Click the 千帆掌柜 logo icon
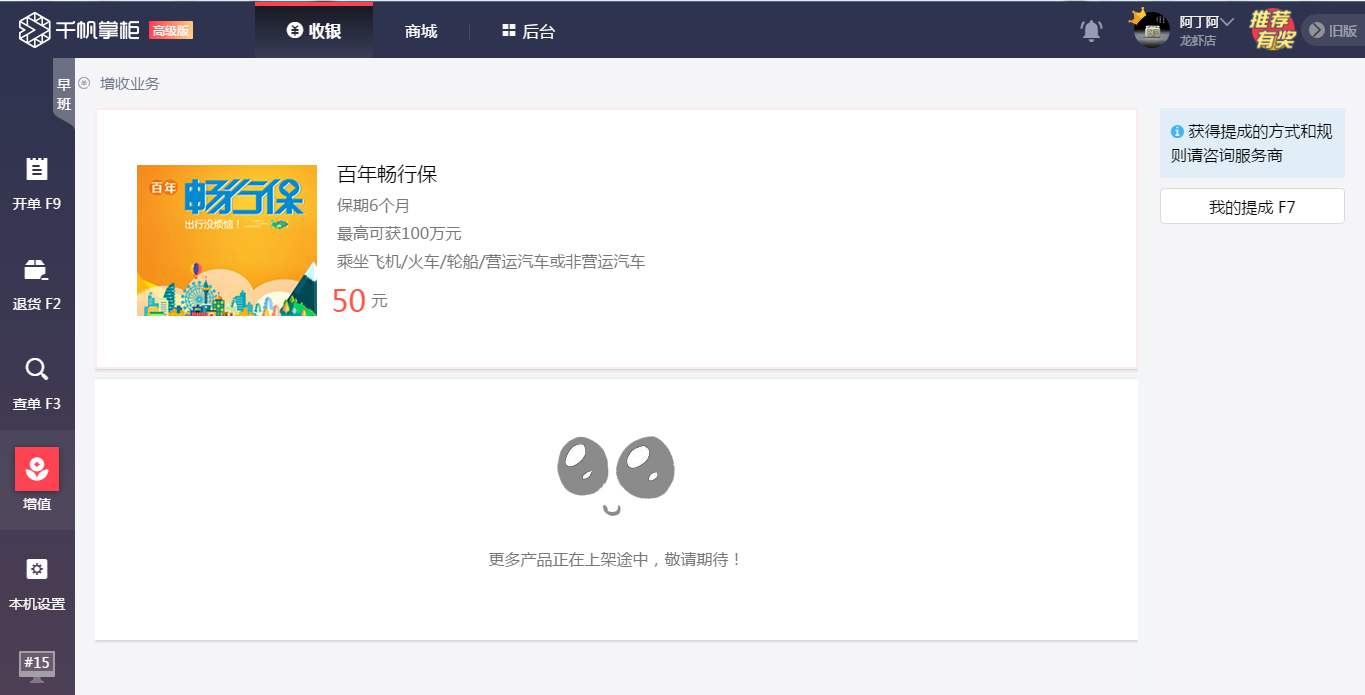Screen dimensions: 1365x695 coord(34,29)
